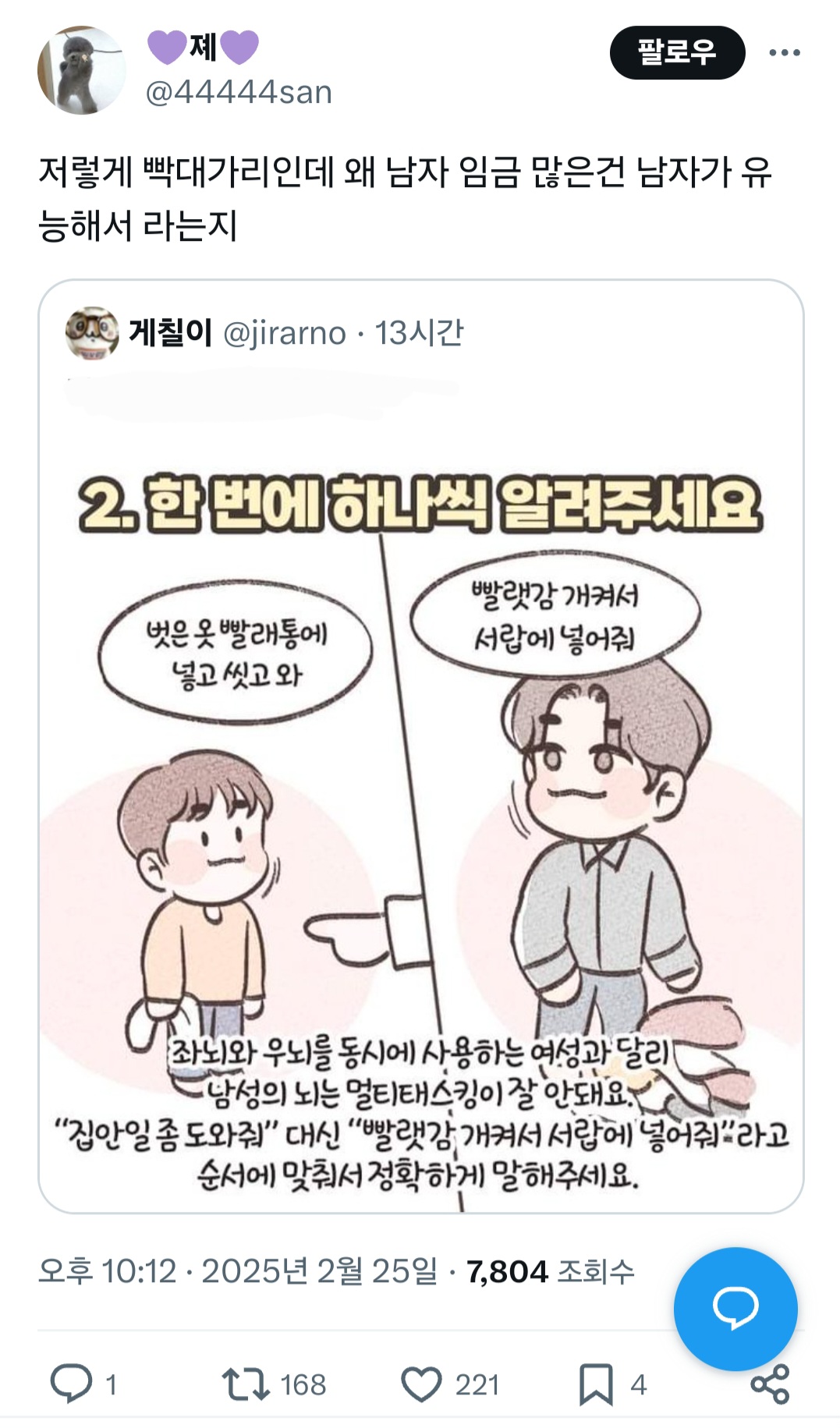Click the 7,804 조회수 view count
Viewport: 840px width, 1428px height.
click(x=551, y=1271)
